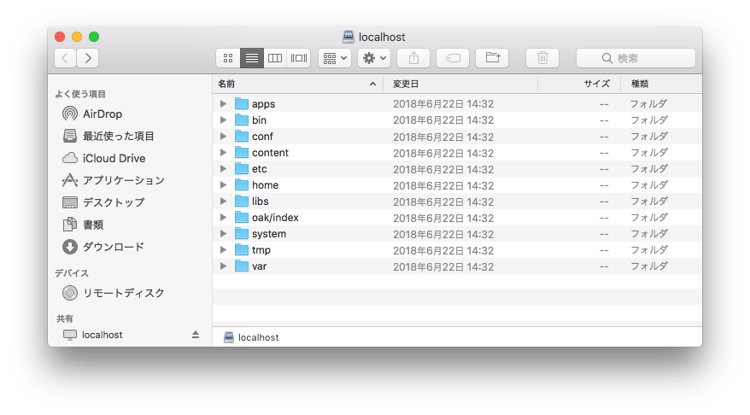The height and width of the screenshot is (415, 750).
Task: Expand the home folder
Action: click(x=223, y=185)
